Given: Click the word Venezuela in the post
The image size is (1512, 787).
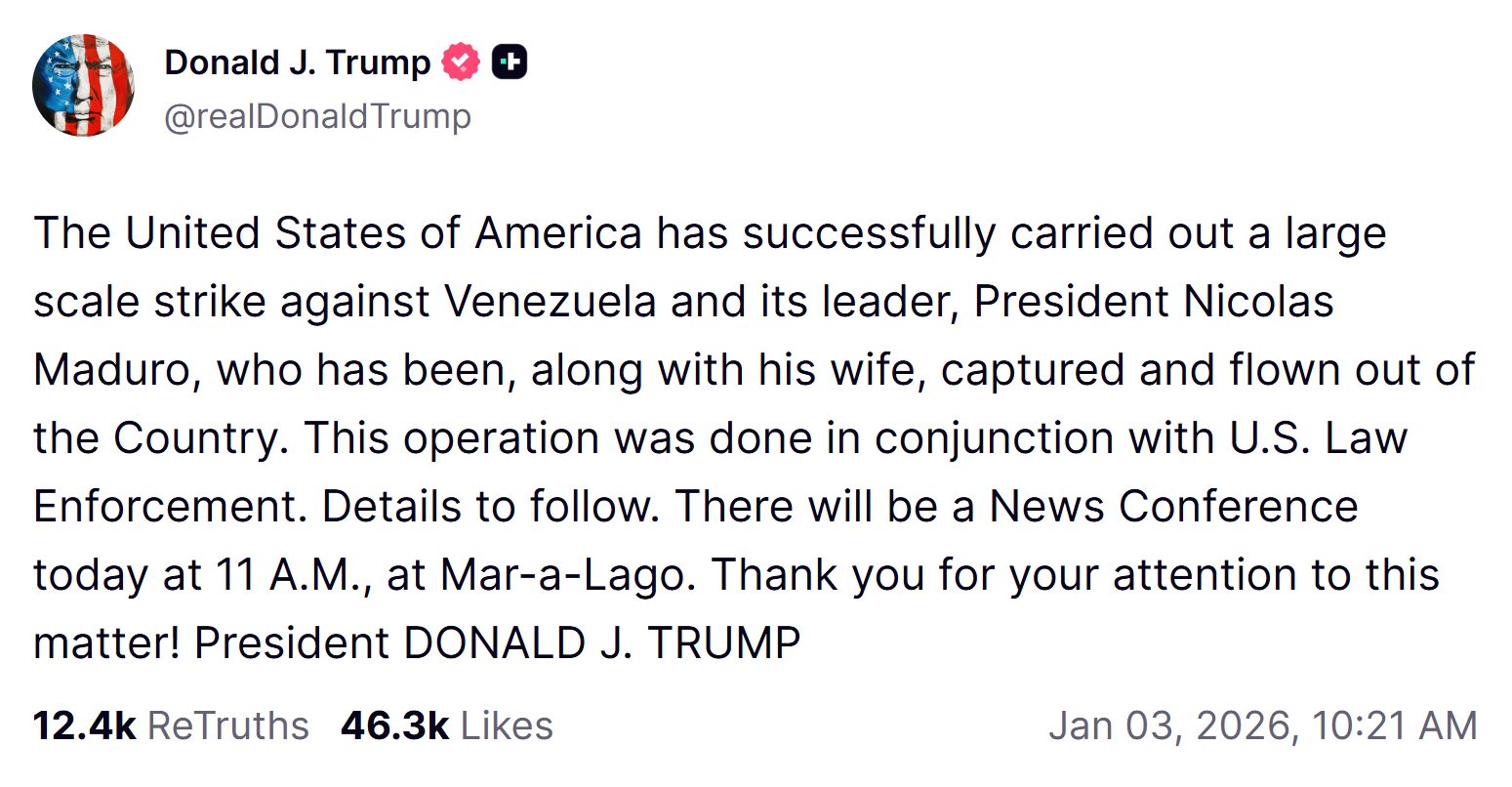Looking at the screenshot, I should [x=551, y=302].
